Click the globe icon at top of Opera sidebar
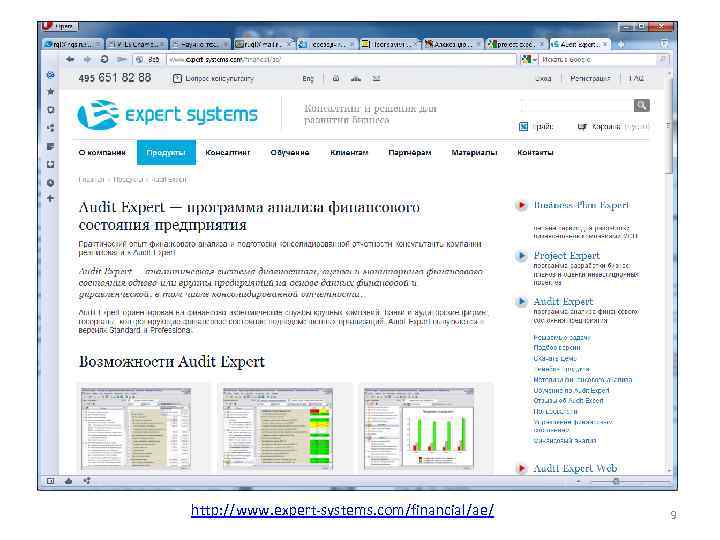 (x=51, y=75)
